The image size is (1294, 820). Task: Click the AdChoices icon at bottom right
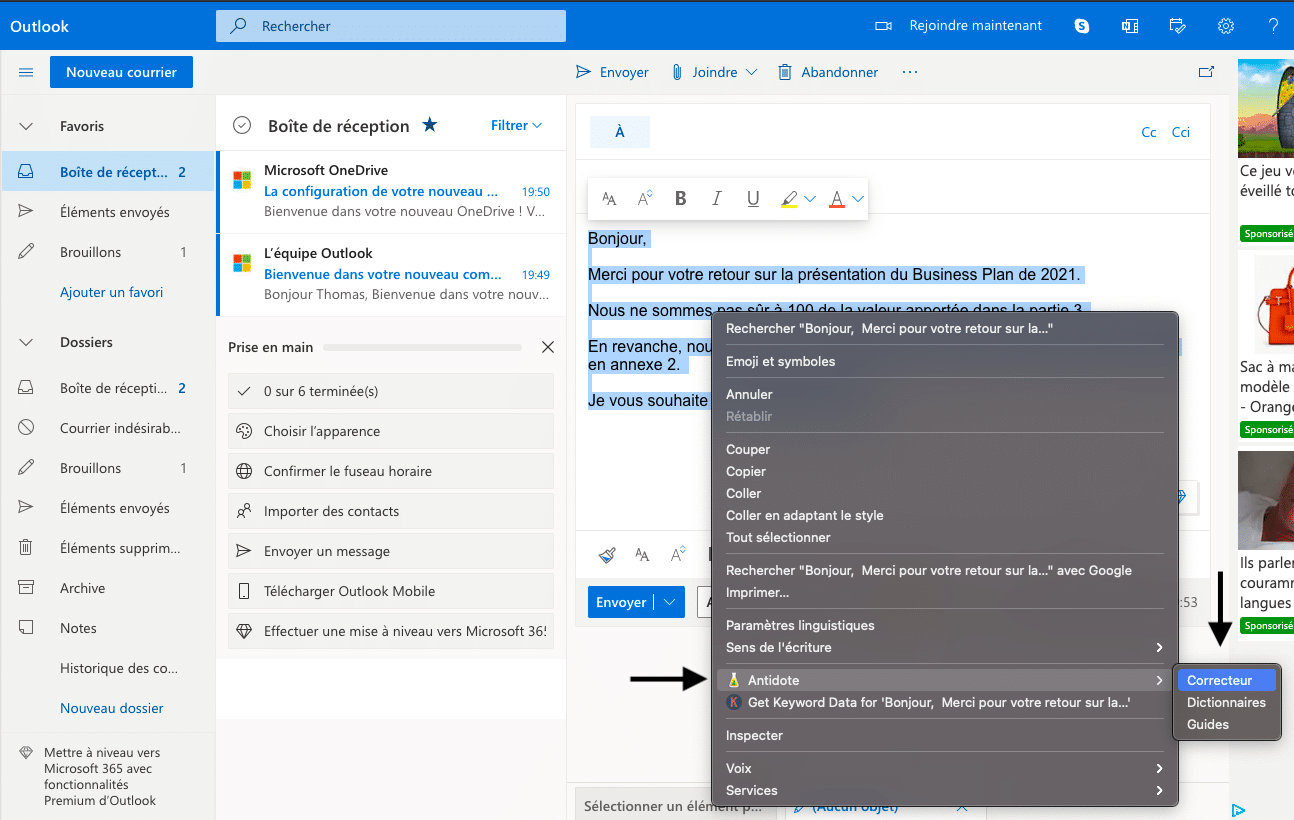(1238, 810)
